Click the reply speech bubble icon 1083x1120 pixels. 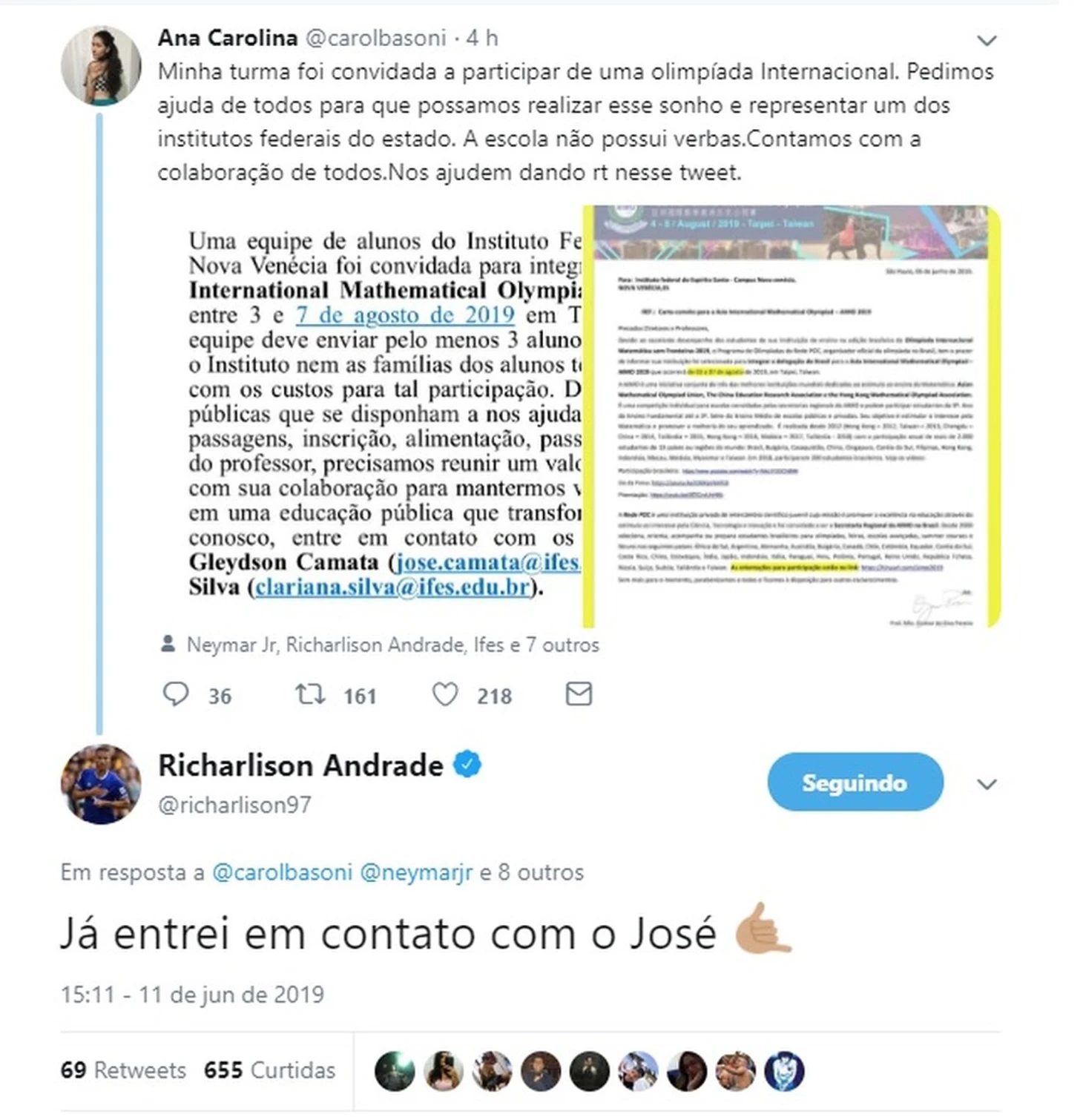(x=176, y=694)
